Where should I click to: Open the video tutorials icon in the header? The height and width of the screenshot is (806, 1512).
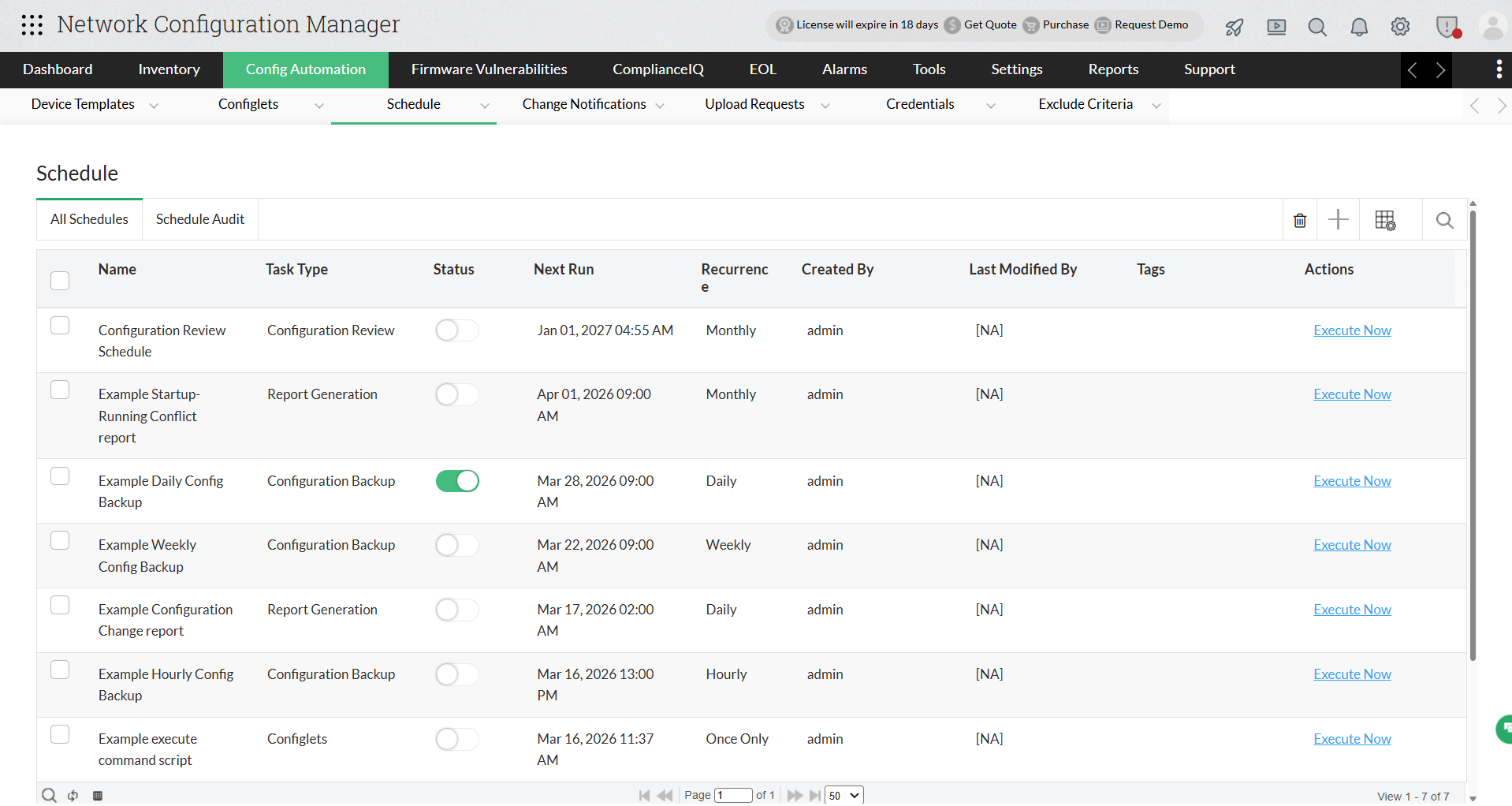coord(1276,26)
